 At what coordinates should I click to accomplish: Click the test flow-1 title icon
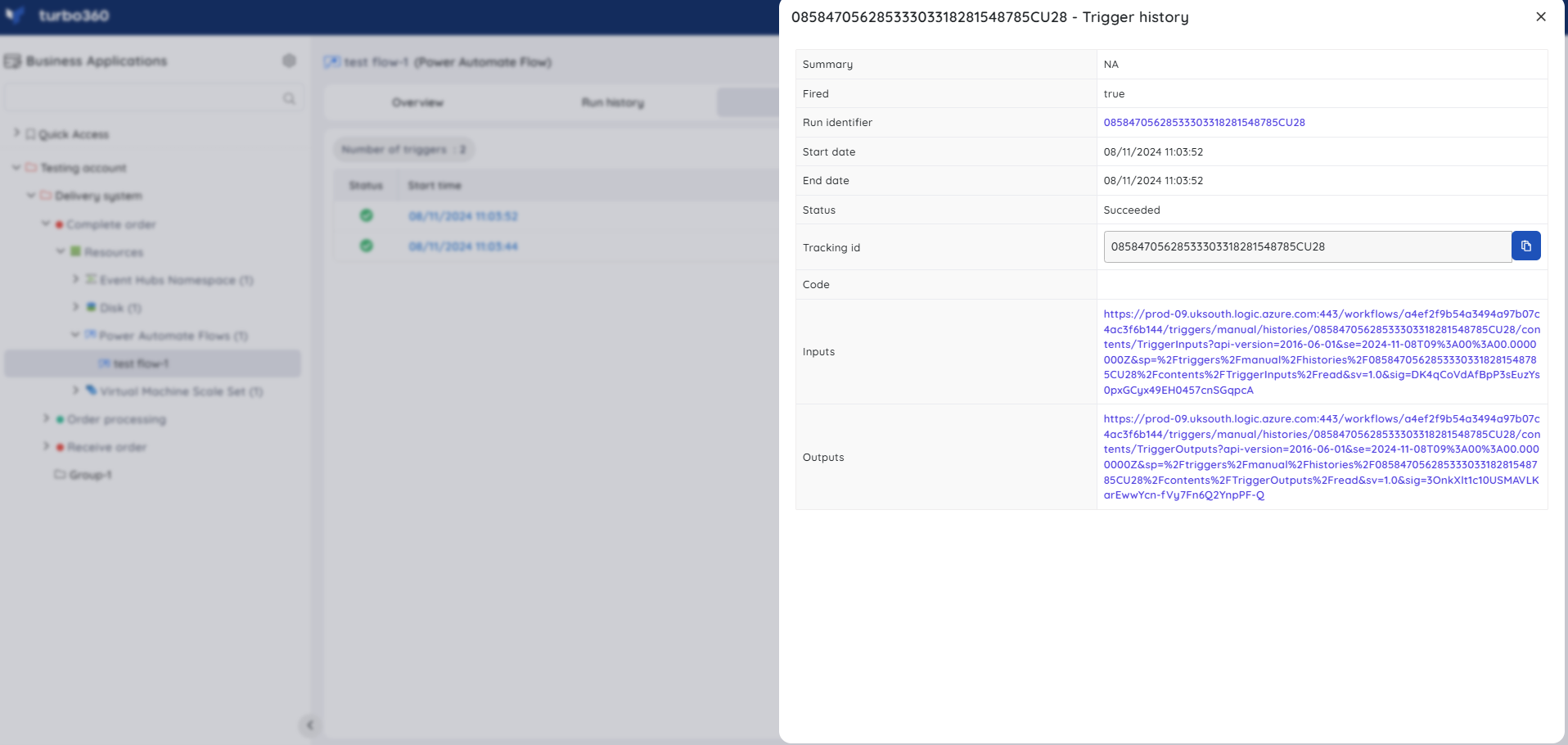coord(331,61)
